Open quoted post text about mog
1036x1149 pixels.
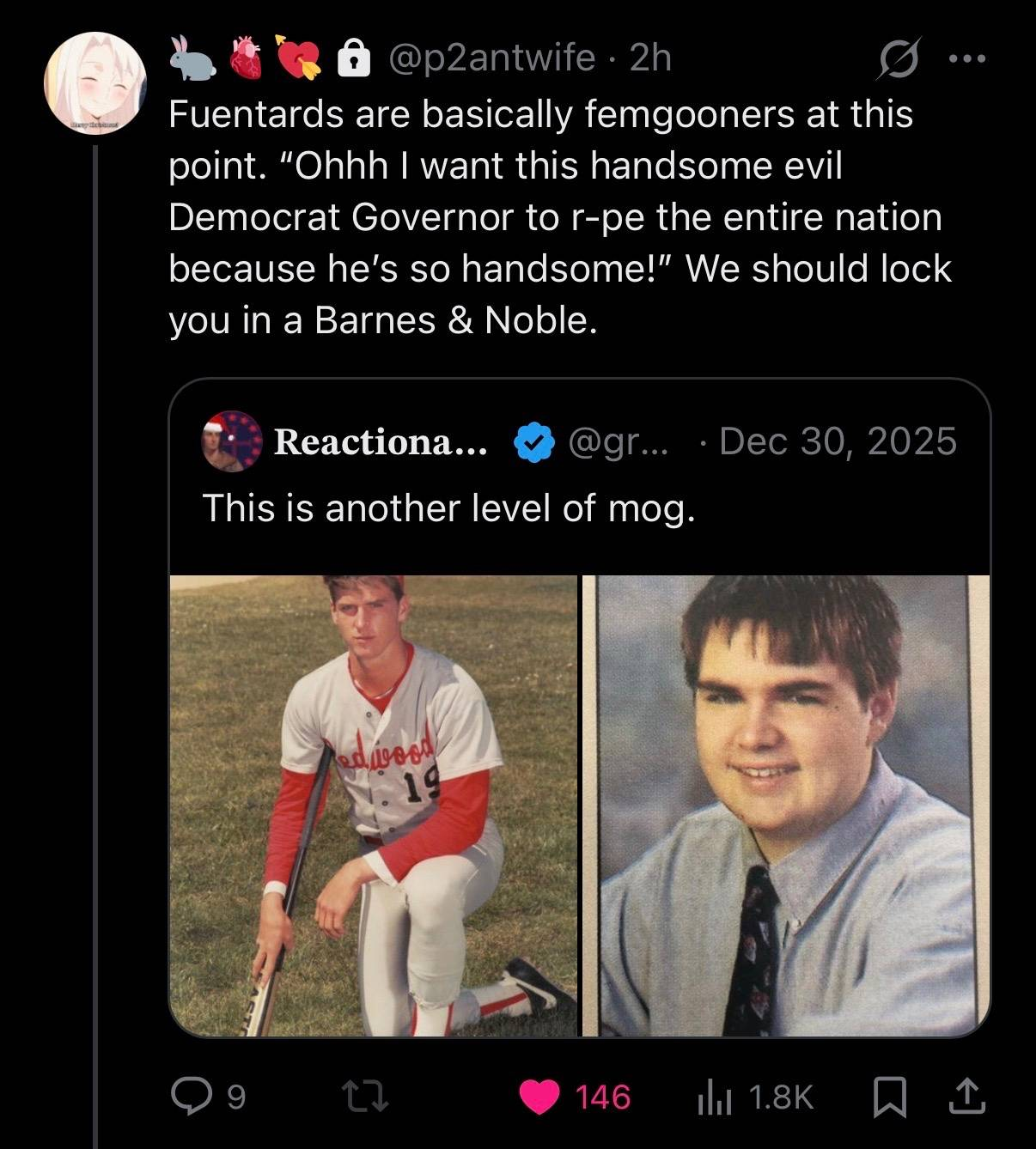coord(448,508)
